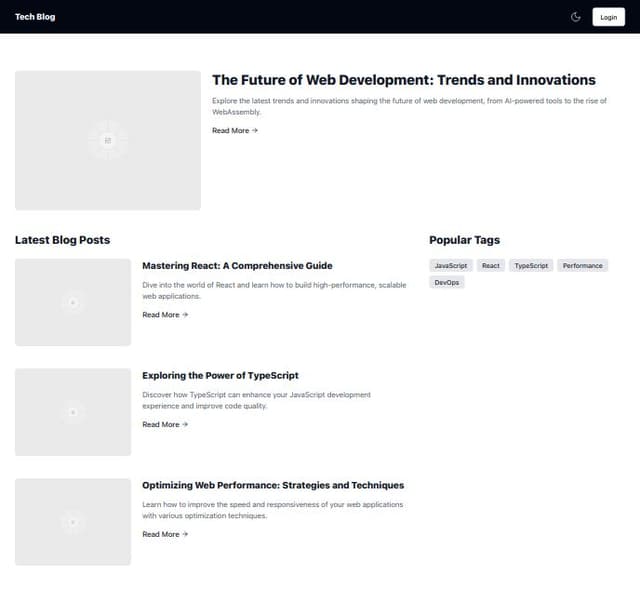Open 'The Future of Web Development' headline
This screenshot has height=603, width=640.
pos(403,80)
